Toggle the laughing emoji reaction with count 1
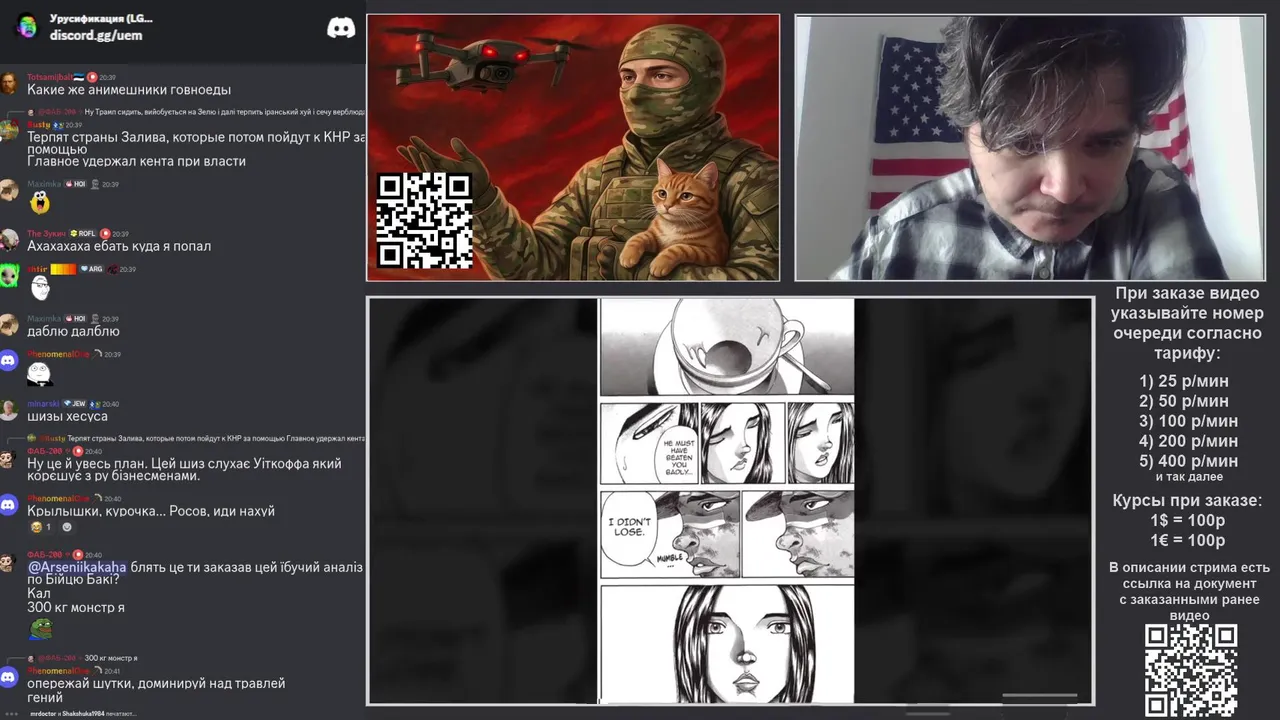This screenshot has width=1280, height=720. 41,527
